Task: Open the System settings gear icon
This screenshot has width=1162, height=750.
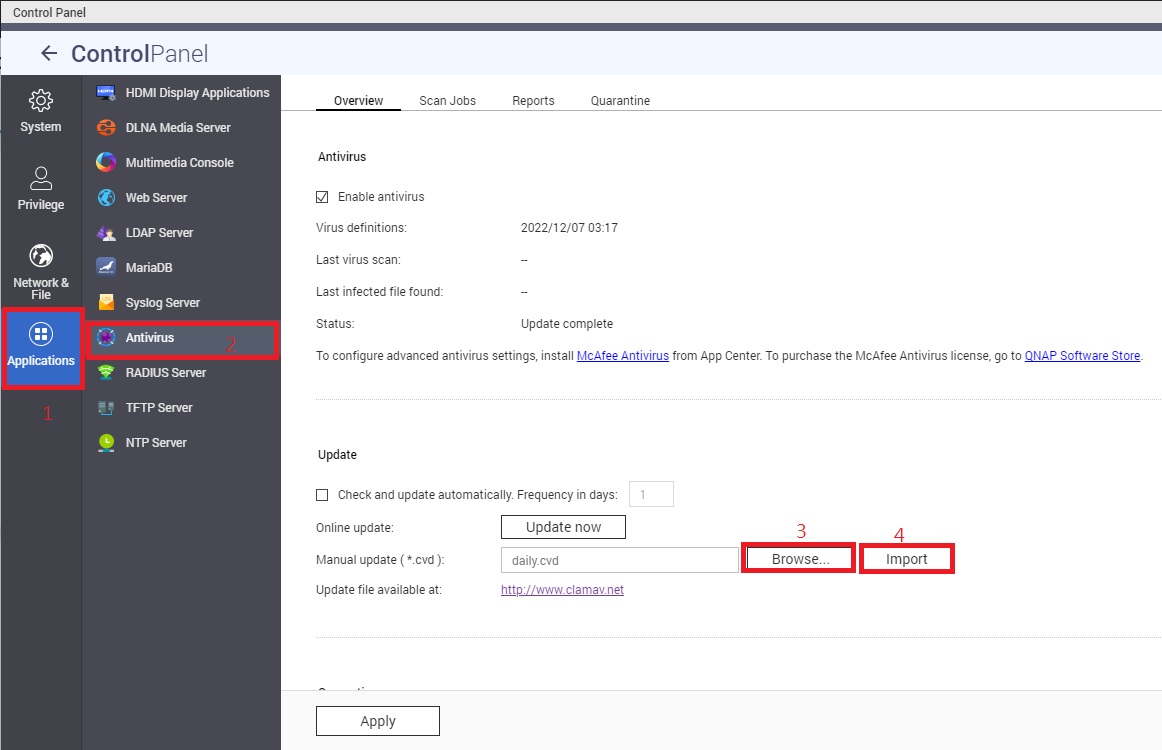Action: (41, 101)
